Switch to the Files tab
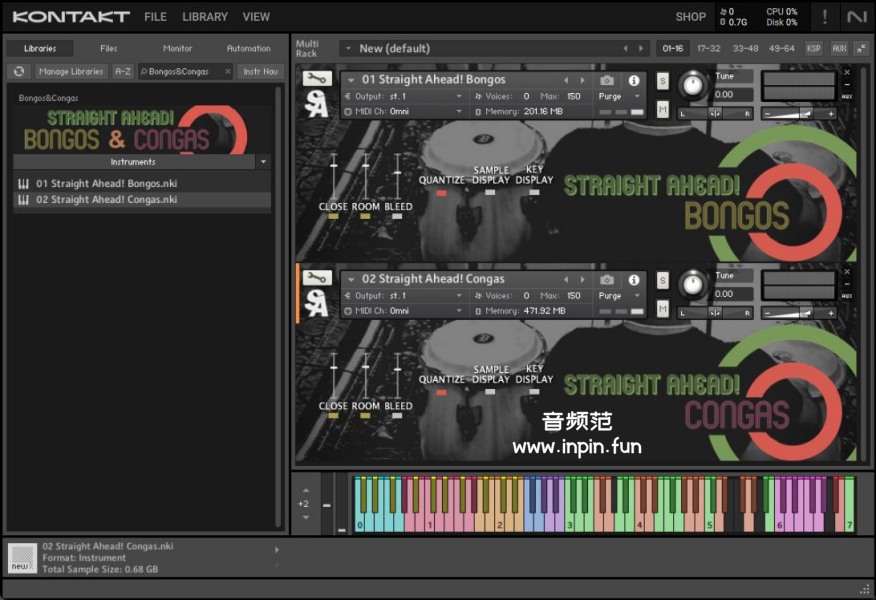Viewport: 876px width, 600px height. tap(108, 48)
